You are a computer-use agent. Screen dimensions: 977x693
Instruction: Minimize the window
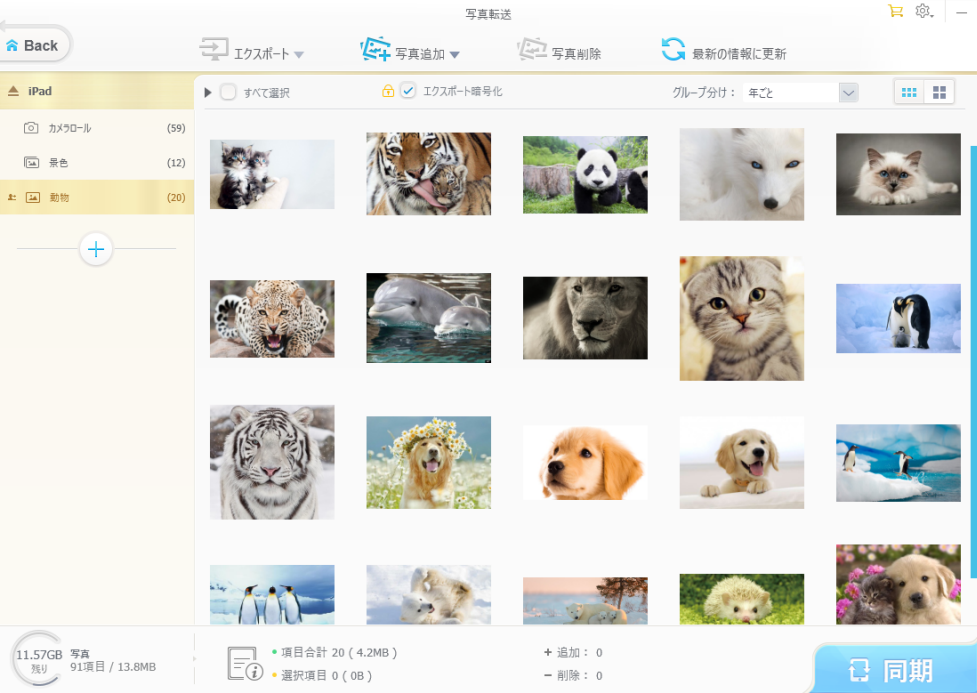961,12
